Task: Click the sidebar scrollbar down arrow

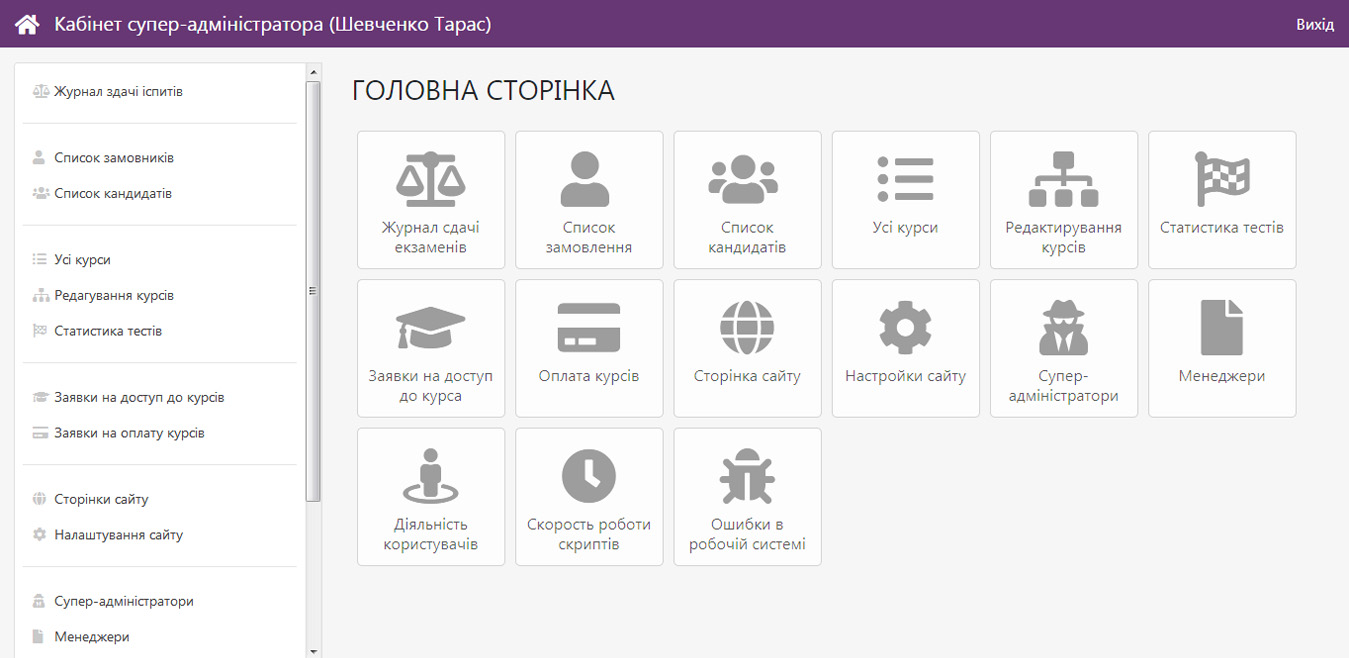Action: pos(313,651)
